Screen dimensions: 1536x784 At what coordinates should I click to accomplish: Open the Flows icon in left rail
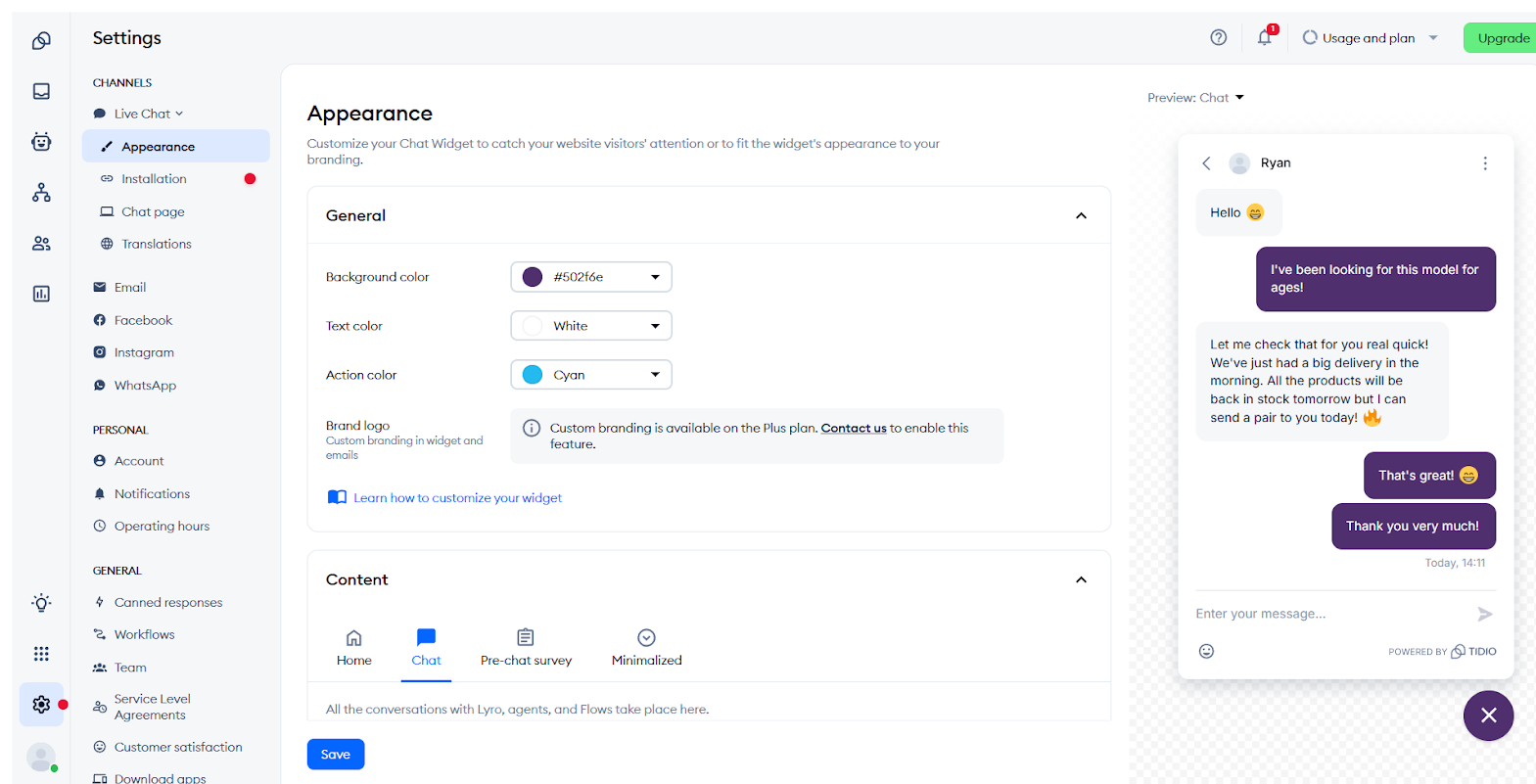tap(41, 193)
